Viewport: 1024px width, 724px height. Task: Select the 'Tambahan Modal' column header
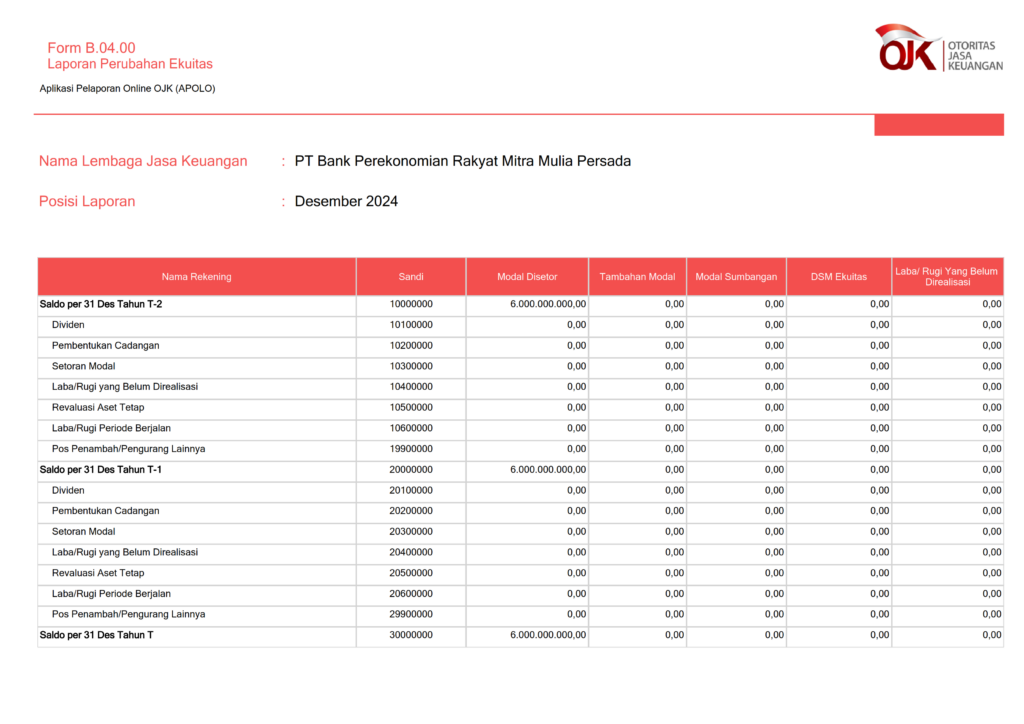[x=637, y=277]
